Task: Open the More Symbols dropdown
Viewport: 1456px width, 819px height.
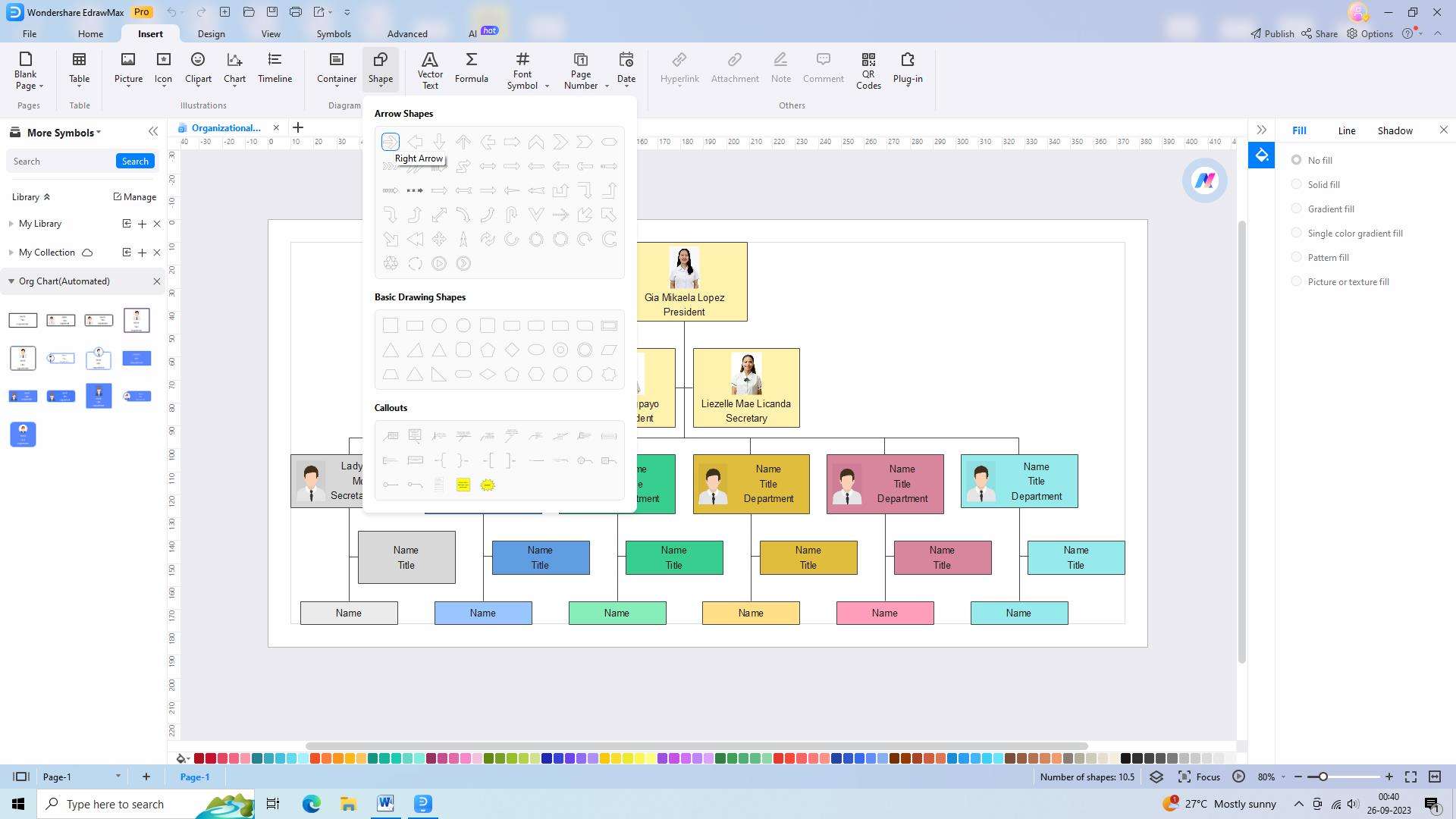Action: click(x=64, y=133)
